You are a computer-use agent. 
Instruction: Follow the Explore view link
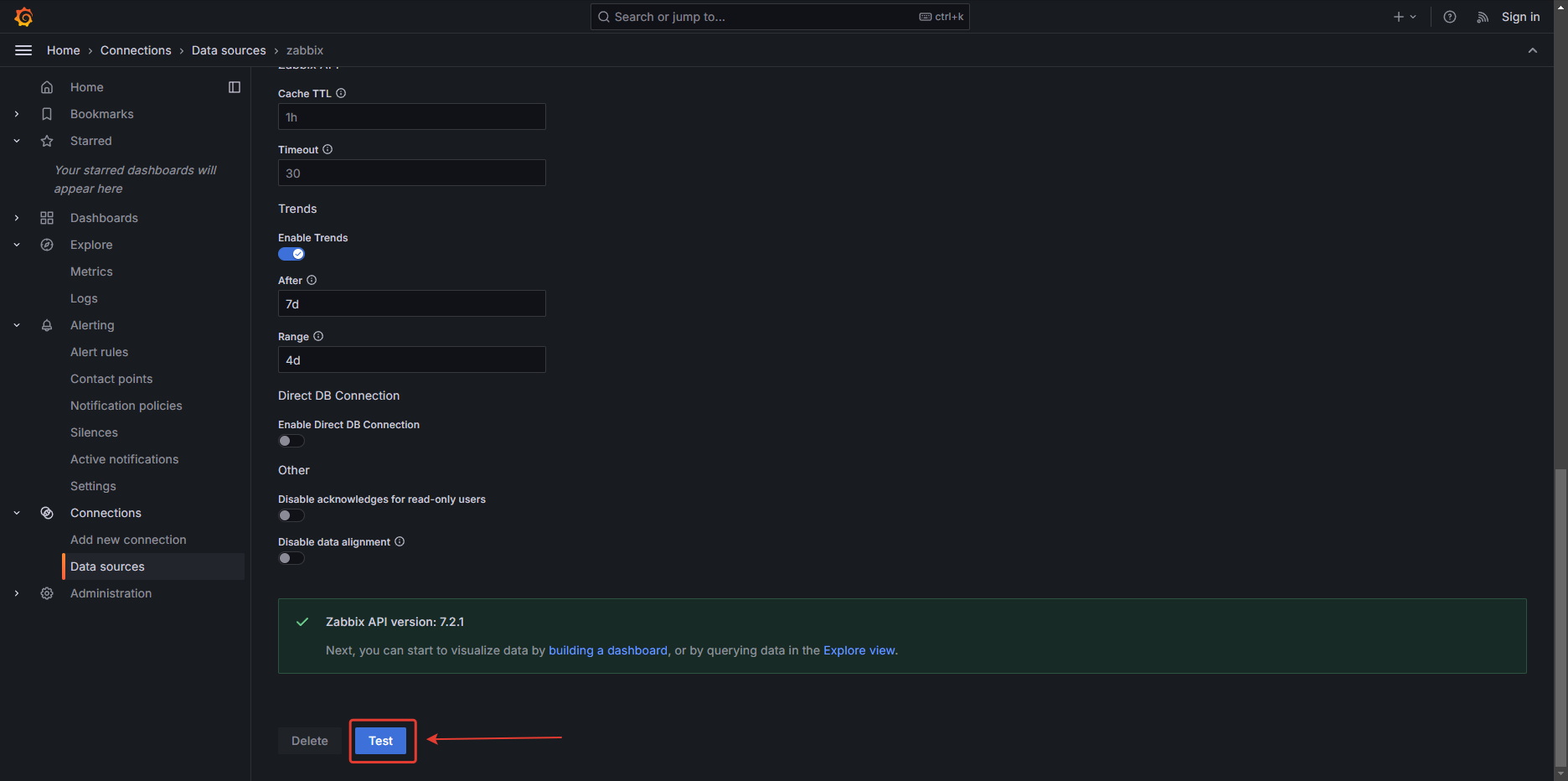point(859,650)
